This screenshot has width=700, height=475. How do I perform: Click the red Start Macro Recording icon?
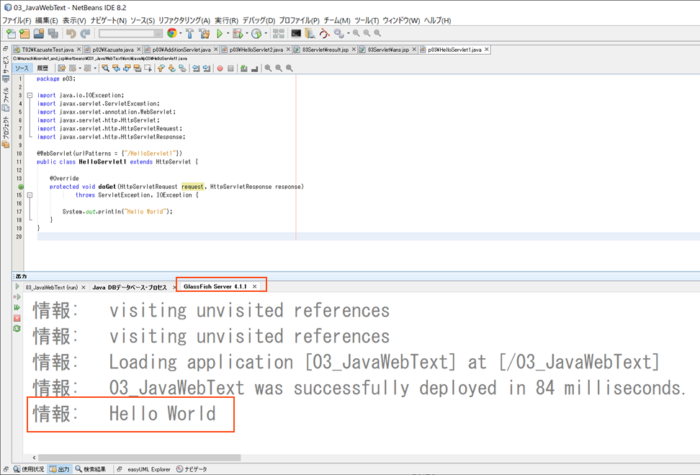point(220,68)
